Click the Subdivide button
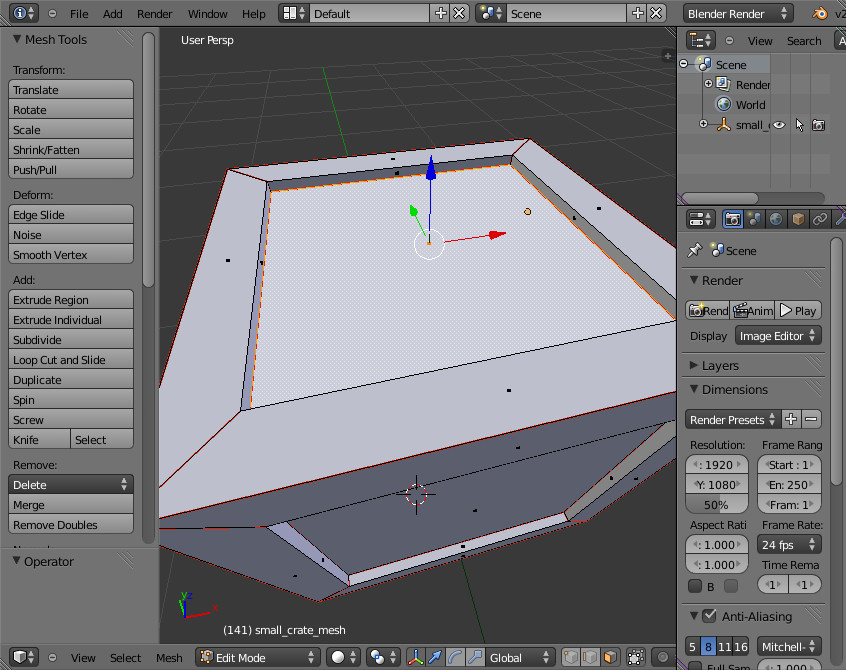Screen dimensions: 846x670 click(71, 339)
